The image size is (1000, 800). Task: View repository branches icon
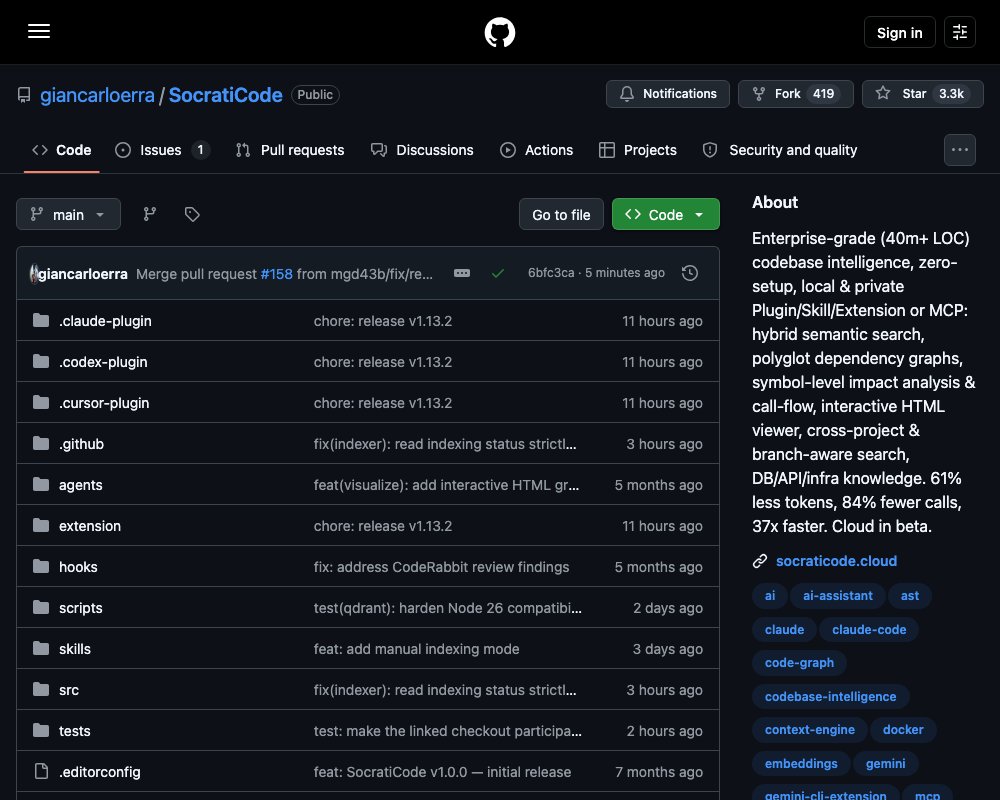tap(150, 214)
